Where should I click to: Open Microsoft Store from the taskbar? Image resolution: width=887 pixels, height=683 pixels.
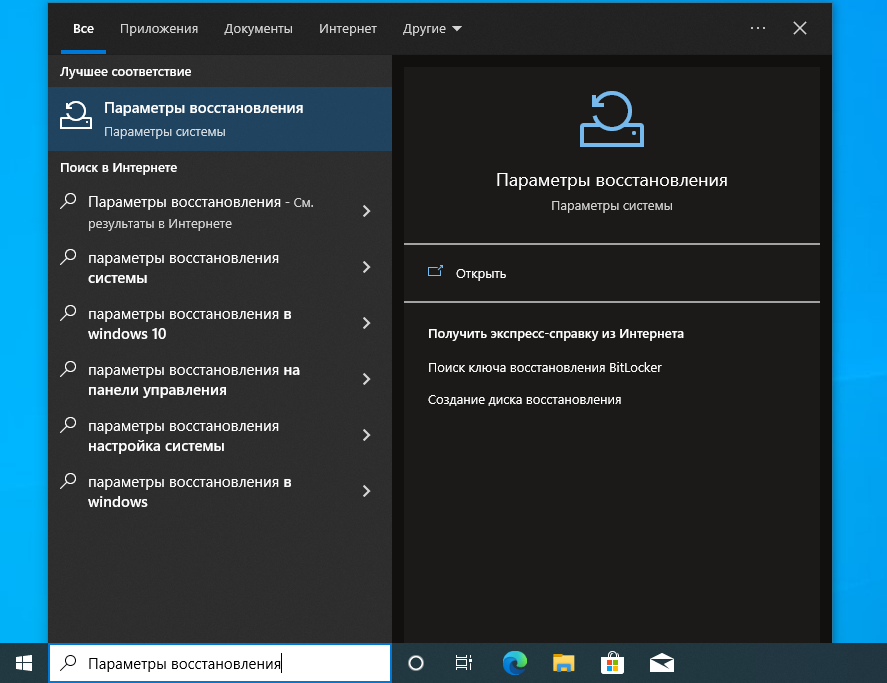tap(612, 663)
